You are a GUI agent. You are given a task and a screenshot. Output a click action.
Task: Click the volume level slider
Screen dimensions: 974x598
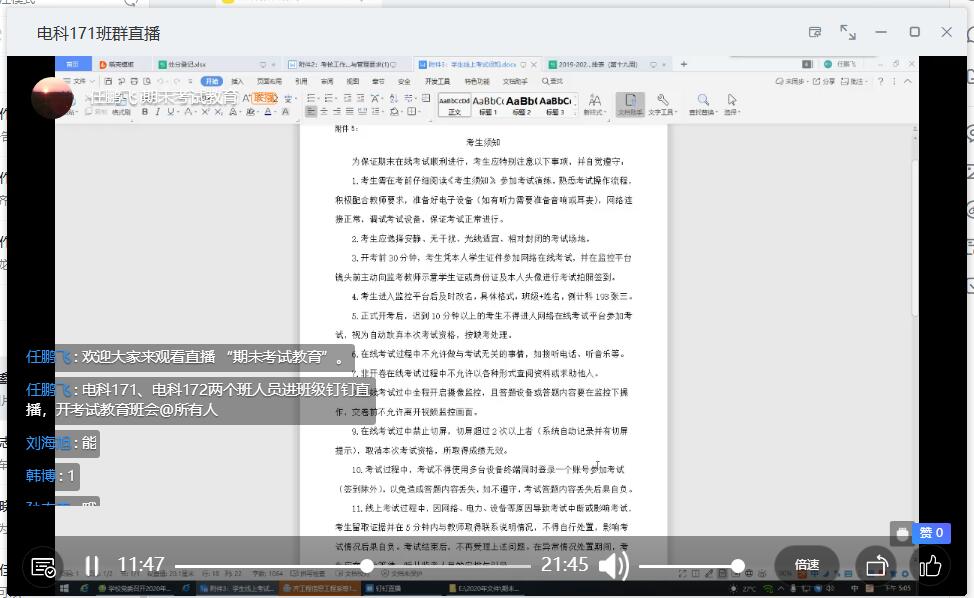click(x=690, y=566)
